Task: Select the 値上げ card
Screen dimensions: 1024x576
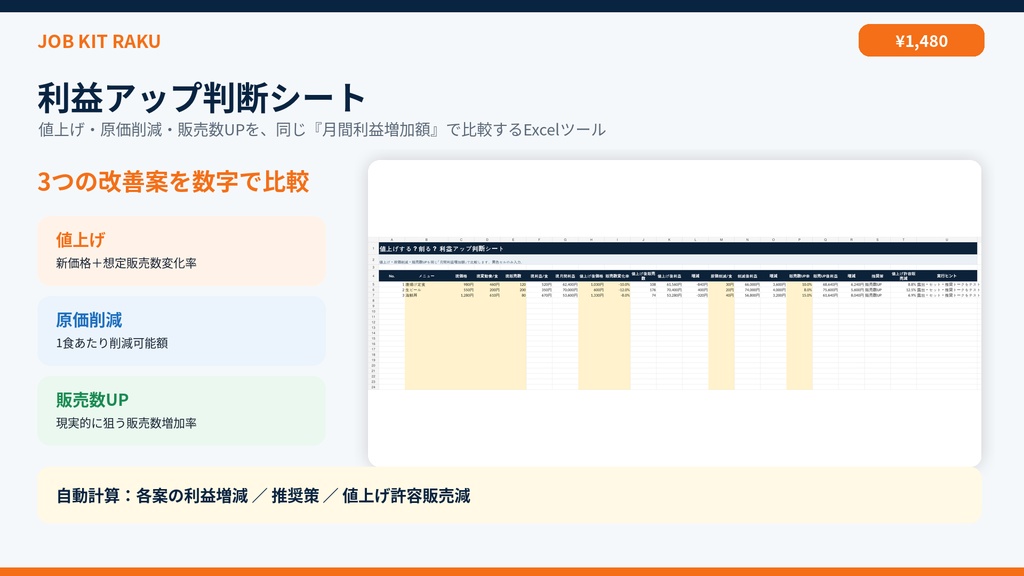Action: [182, 251]
